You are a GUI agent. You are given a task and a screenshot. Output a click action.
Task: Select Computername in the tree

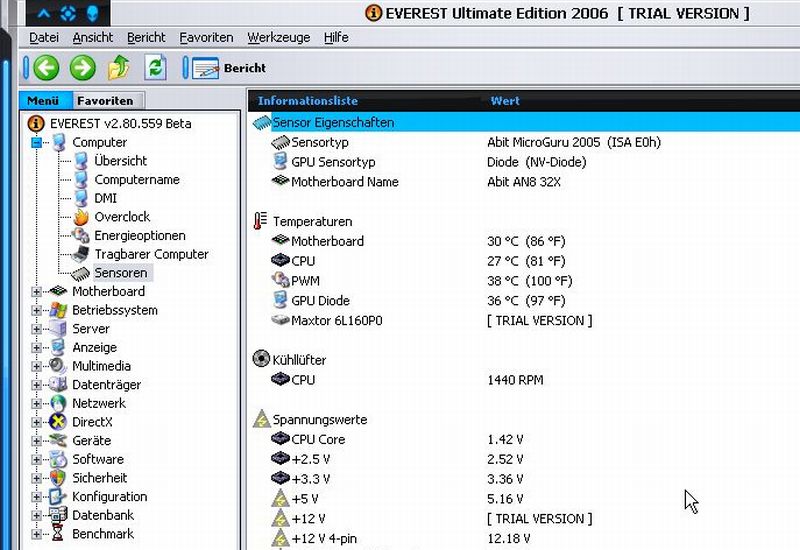[137, 180]
